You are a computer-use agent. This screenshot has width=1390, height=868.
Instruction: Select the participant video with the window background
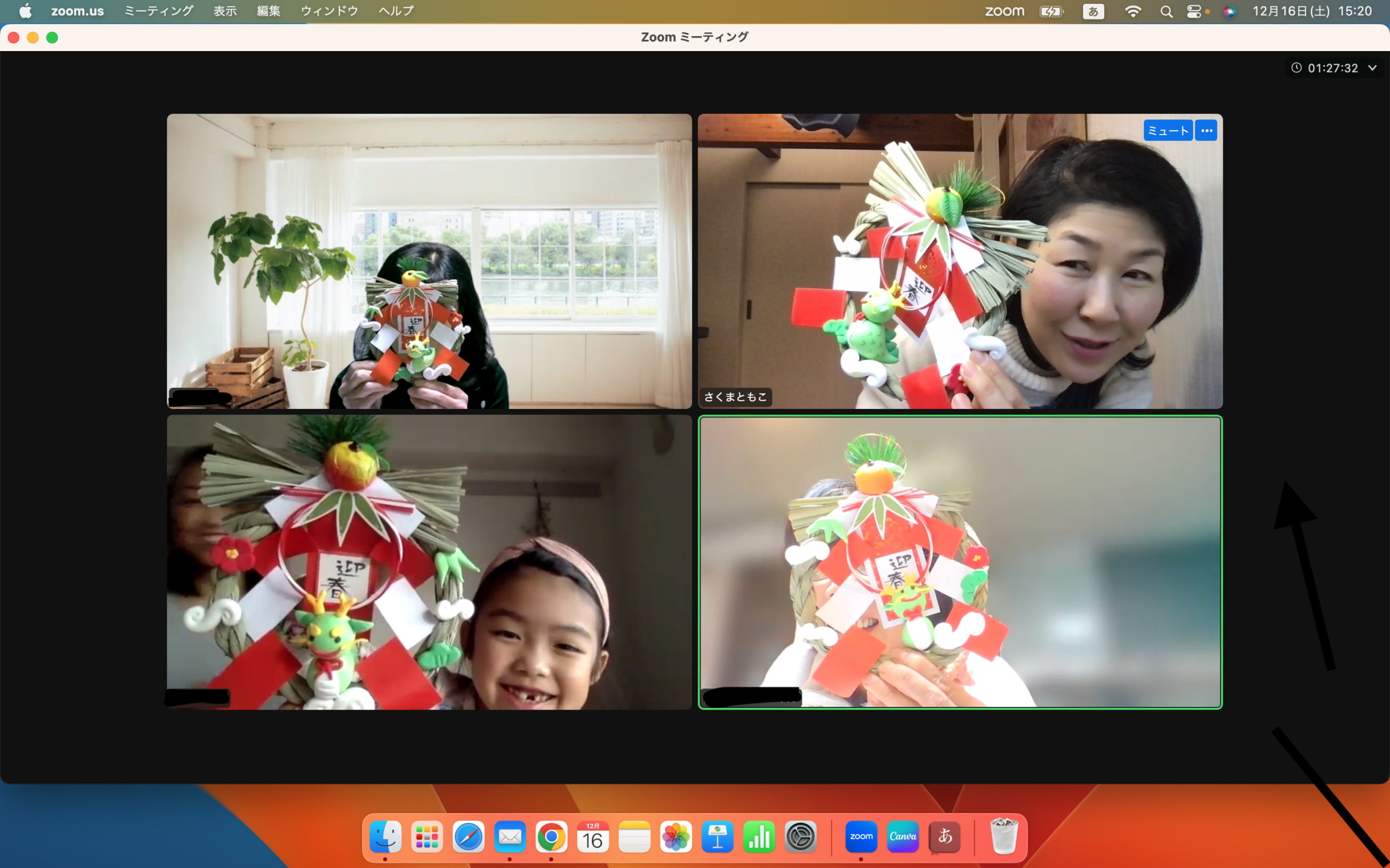[429, 261]
